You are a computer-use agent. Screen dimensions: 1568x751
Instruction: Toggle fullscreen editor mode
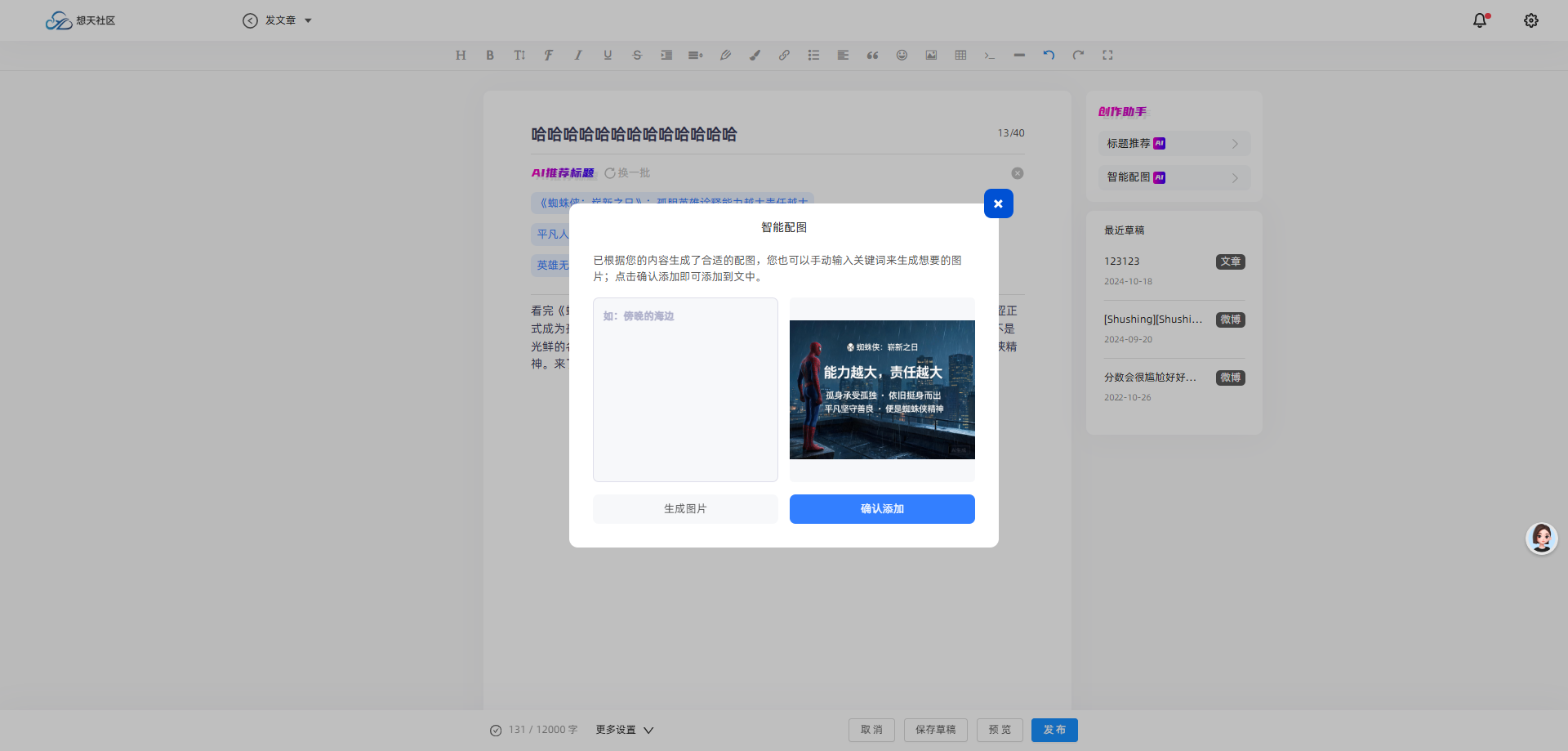point(1107,55)
